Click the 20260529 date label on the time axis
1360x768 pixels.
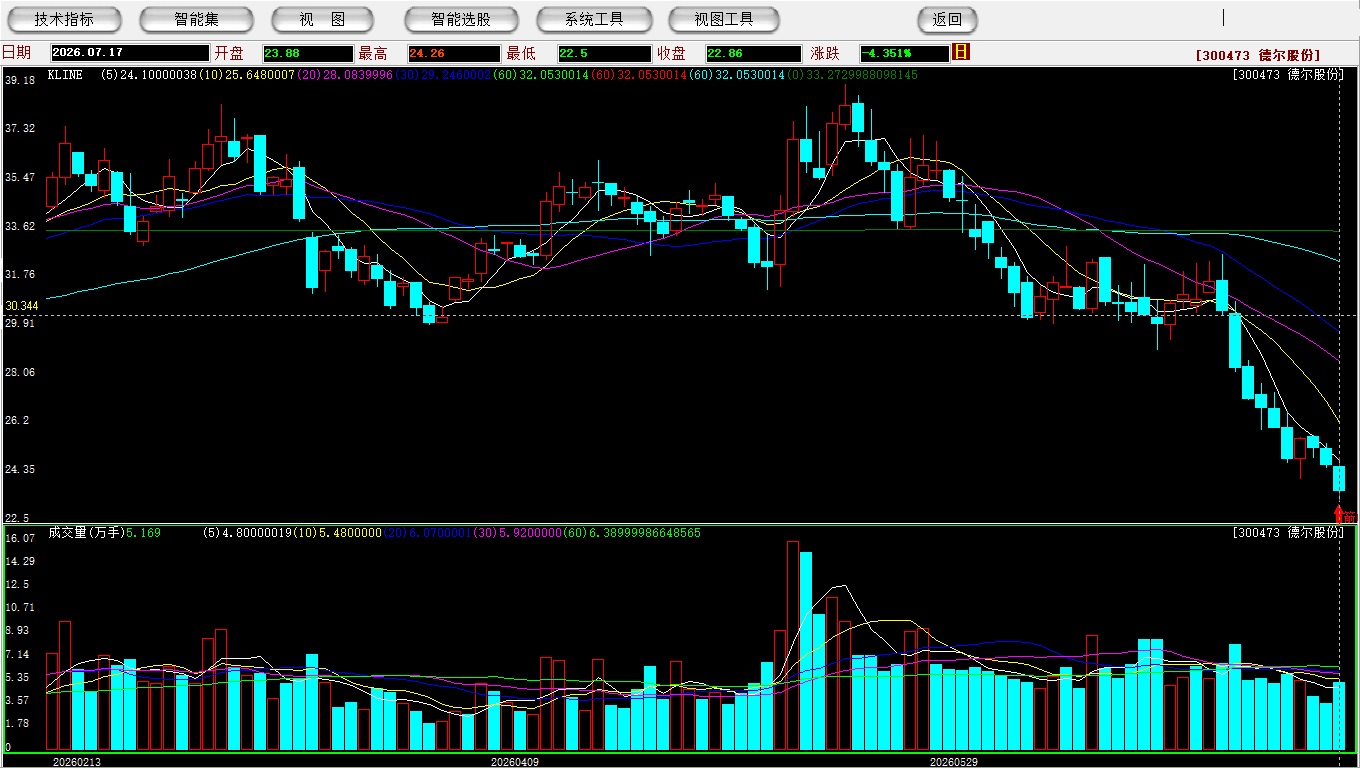[953, 762]
